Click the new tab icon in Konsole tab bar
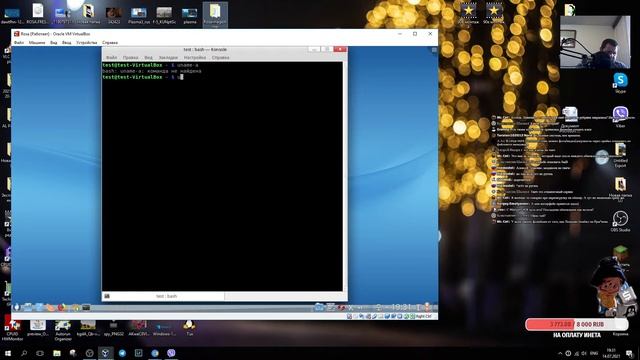This screenshot has width=640, height=360. 107,296
